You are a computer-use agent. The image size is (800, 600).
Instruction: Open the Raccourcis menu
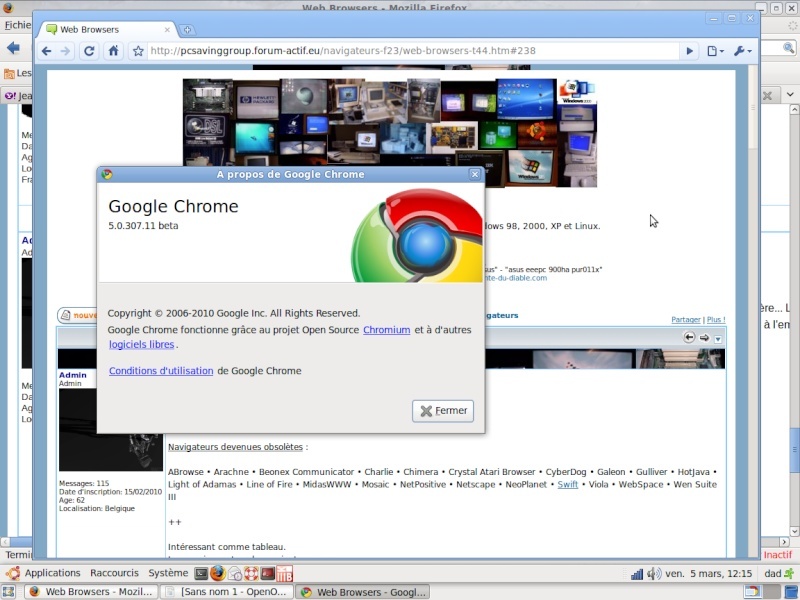114,573
